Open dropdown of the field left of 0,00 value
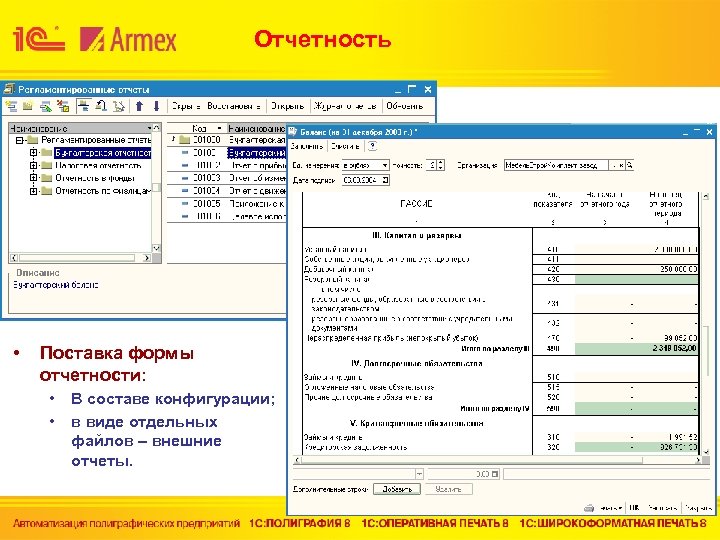Image resolution: width=720 pixels, height=540 pixels. [419, 474]
